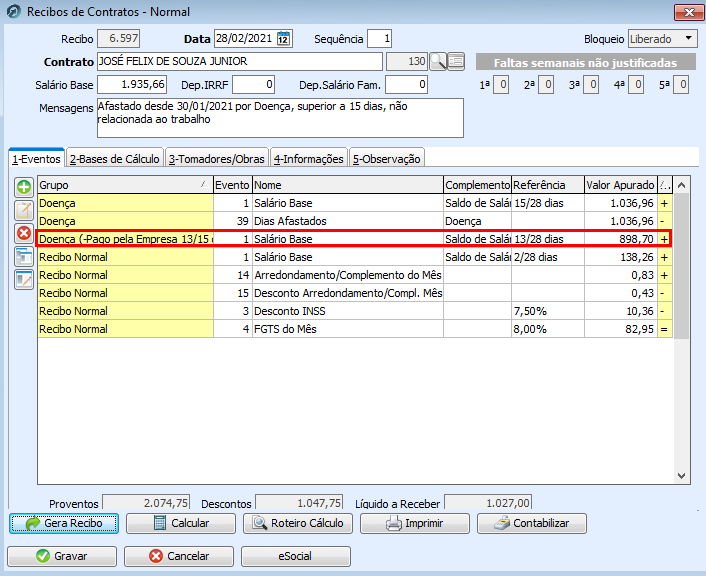
Task: Click the Contabilizar button
Action: click(x=532, y=523)
